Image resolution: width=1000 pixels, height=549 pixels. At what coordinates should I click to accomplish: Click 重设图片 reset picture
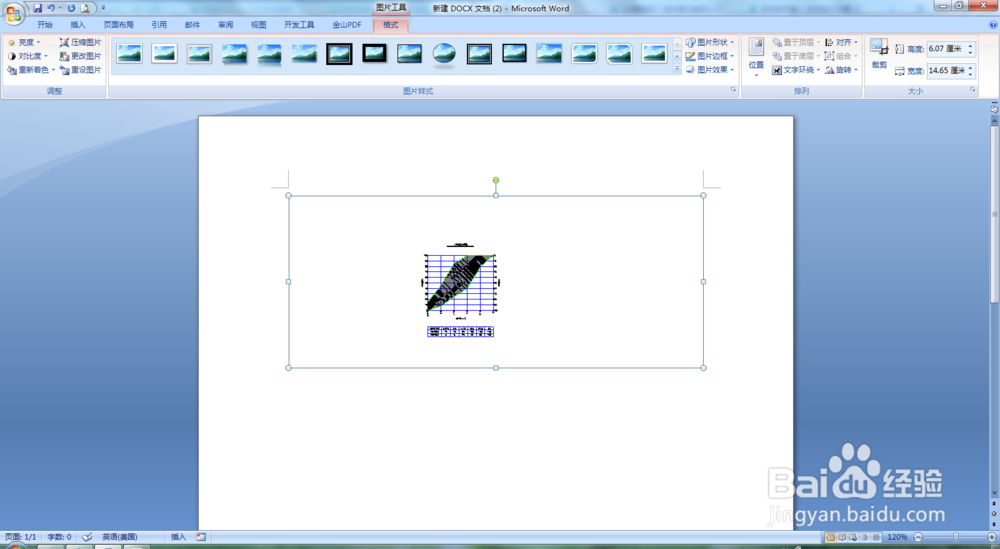pyautogui.click(x=80, y=70)
